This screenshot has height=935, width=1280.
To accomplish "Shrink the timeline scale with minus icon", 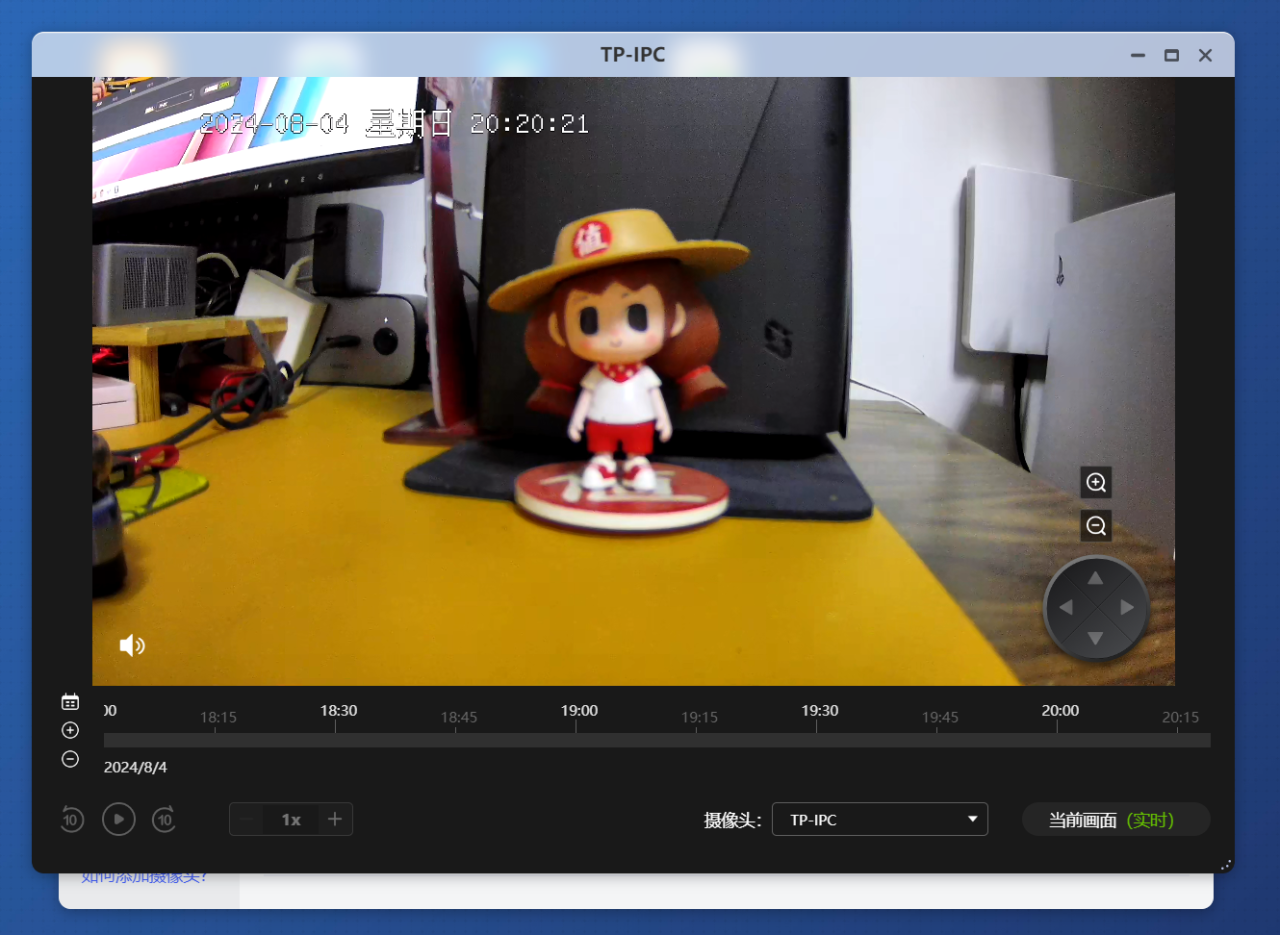I will pos(70,759).
